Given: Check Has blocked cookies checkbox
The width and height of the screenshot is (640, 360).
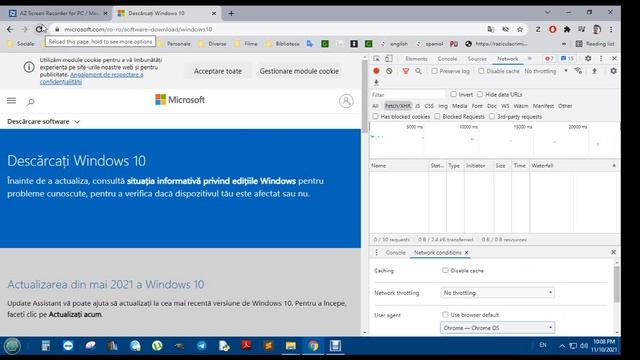Looking at the screenshot, I should click(375, 117).
